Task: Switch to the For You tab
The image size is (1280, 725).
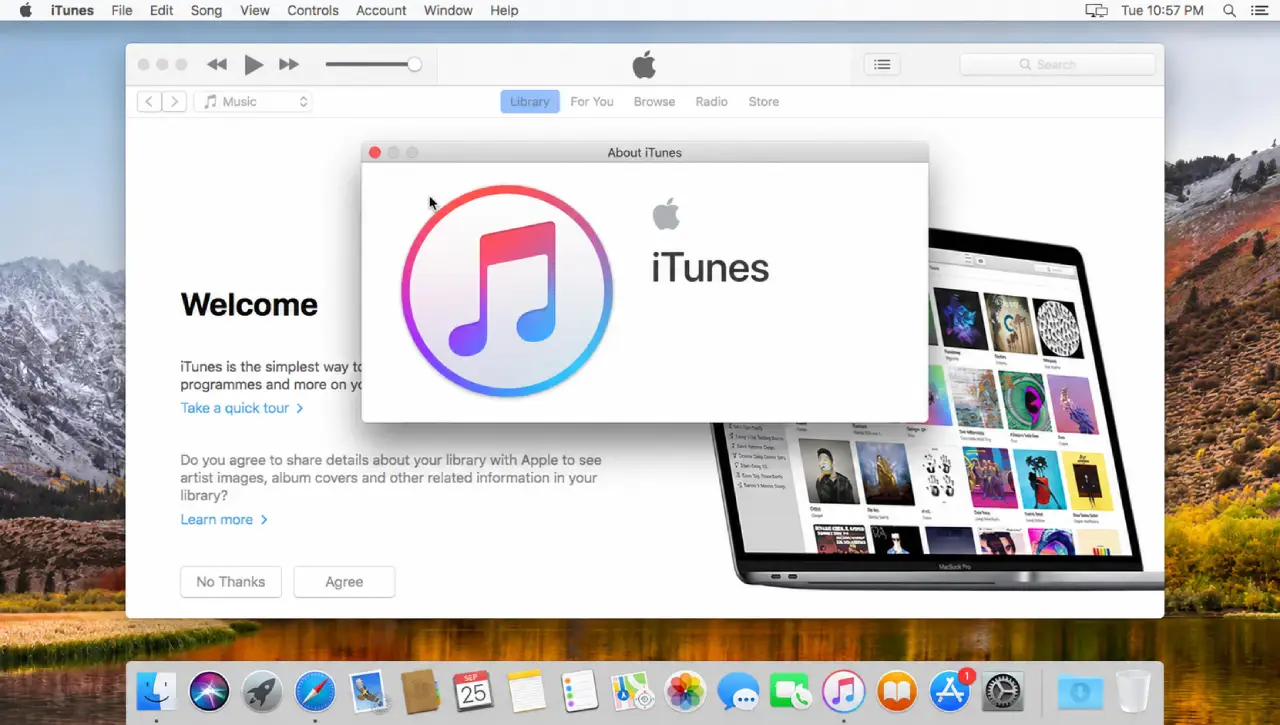Action: (592, 101)
